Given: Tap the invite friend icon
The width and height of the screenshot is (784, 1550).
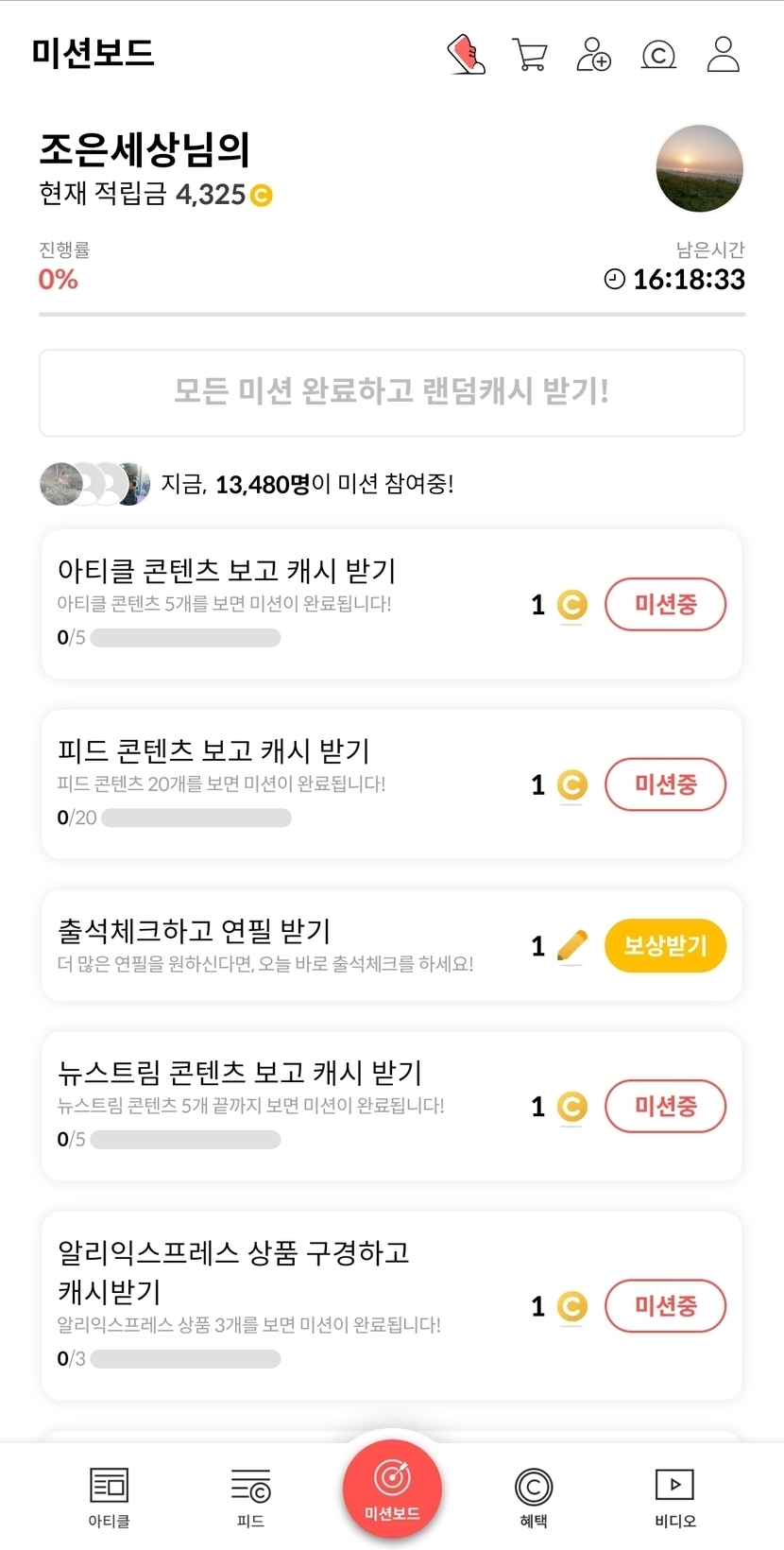Looking at the screenshot, I should [594, 54].
